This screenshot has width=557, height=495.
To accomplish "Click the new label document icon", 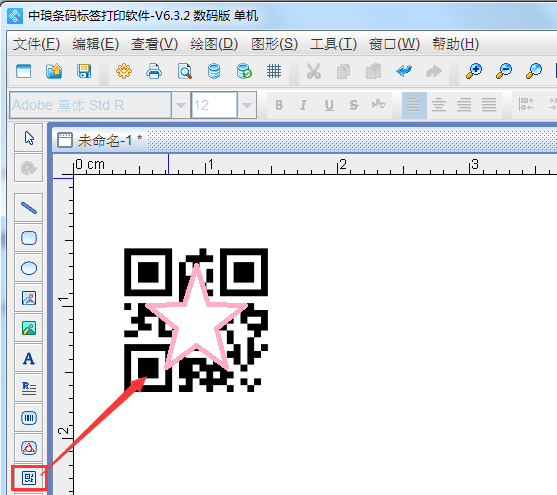I will [x=24, y=71].
